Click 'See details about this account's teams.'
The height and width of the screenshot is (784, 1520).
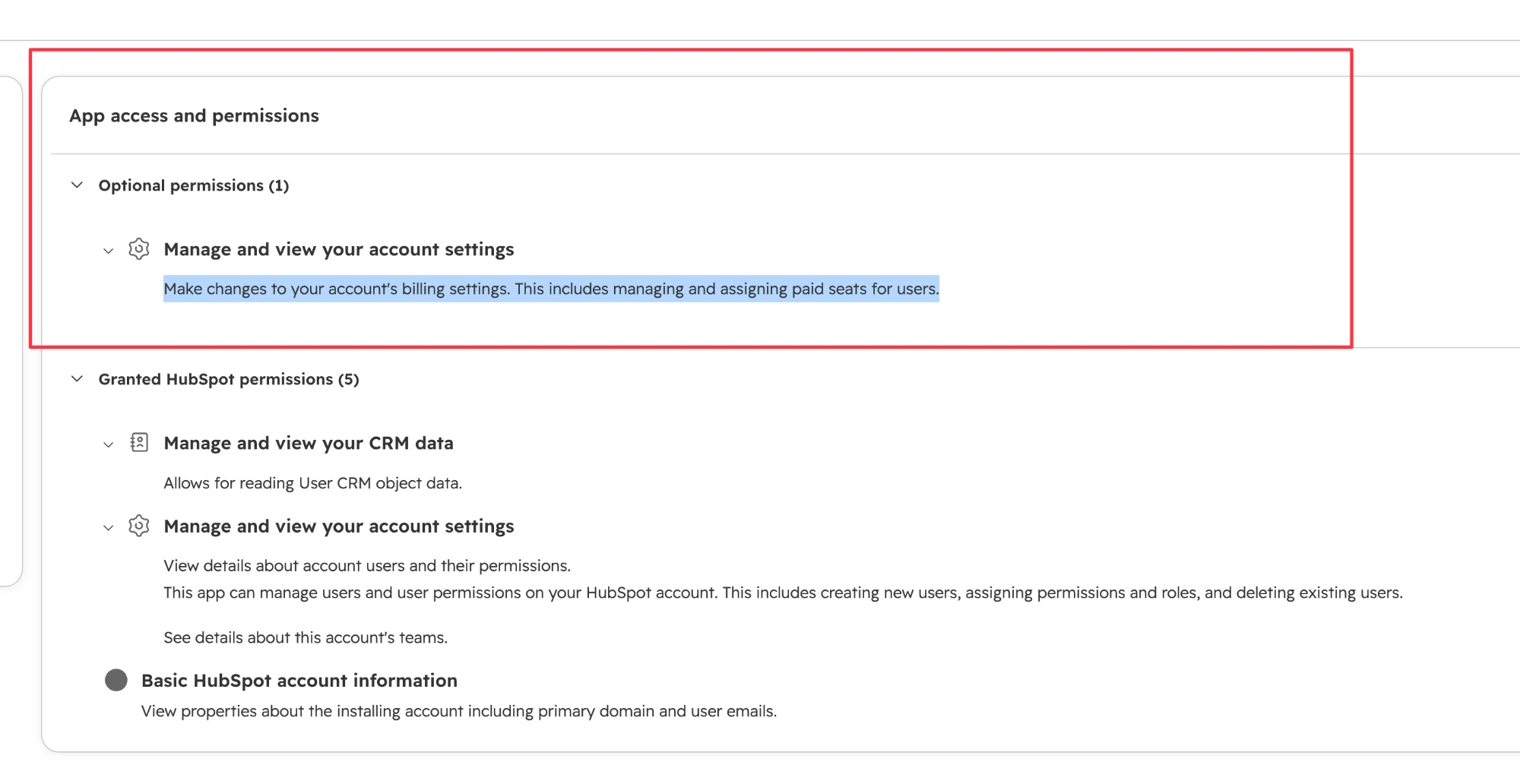coord(306,637)
